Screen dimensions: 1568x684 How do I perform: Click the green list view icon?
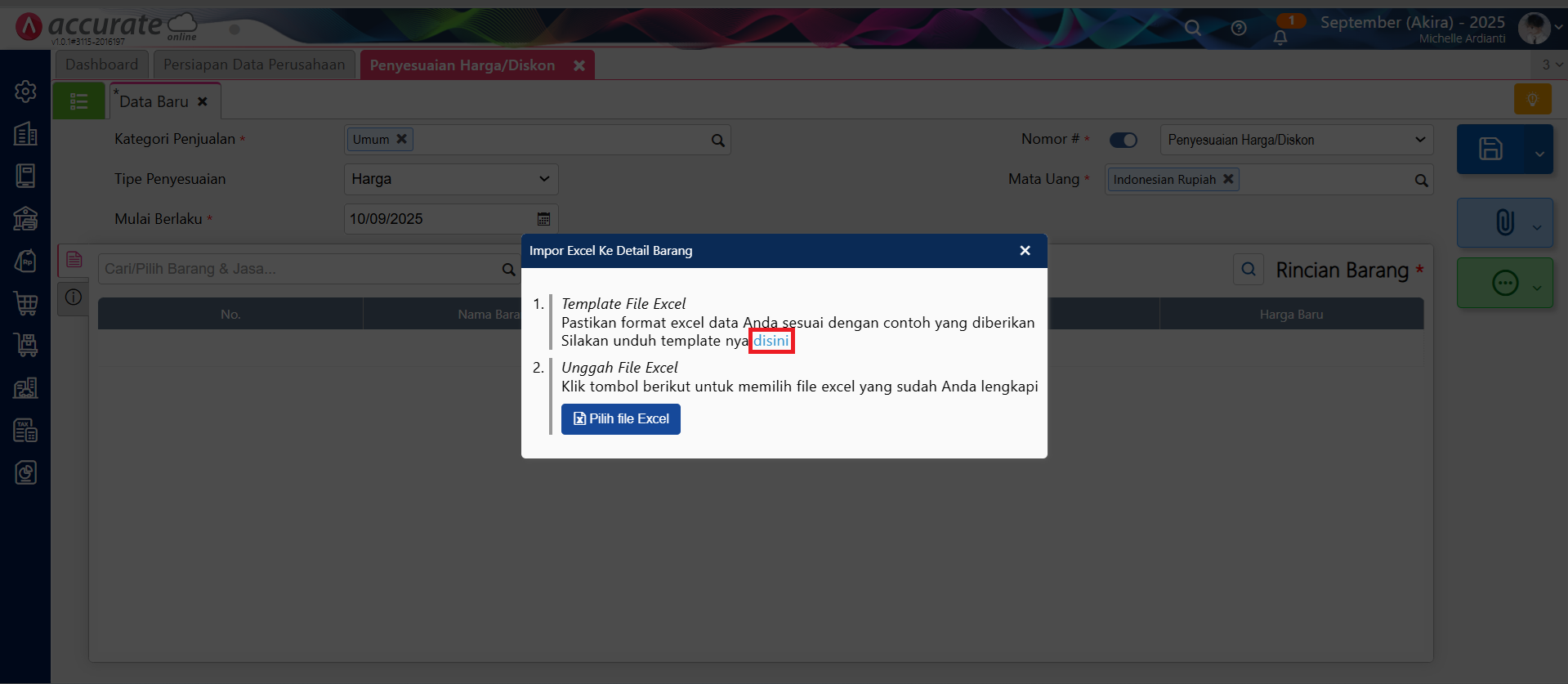coord(79,101)
